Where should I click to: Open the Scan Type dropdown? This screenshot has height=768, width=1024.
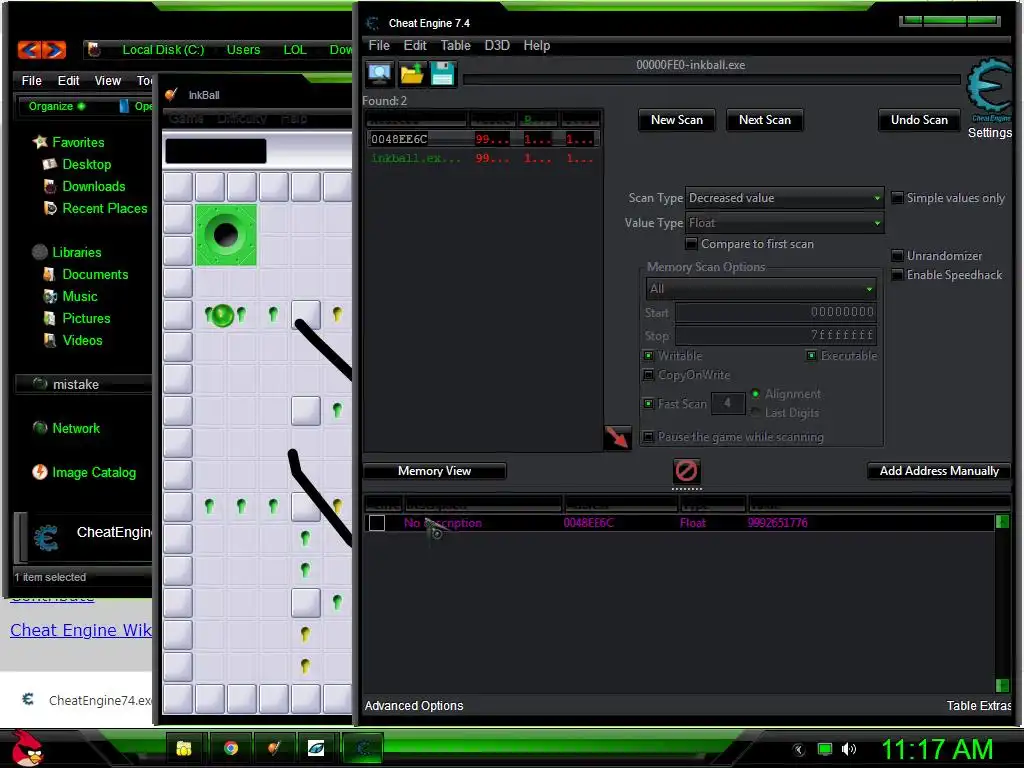tap(784, 198)
